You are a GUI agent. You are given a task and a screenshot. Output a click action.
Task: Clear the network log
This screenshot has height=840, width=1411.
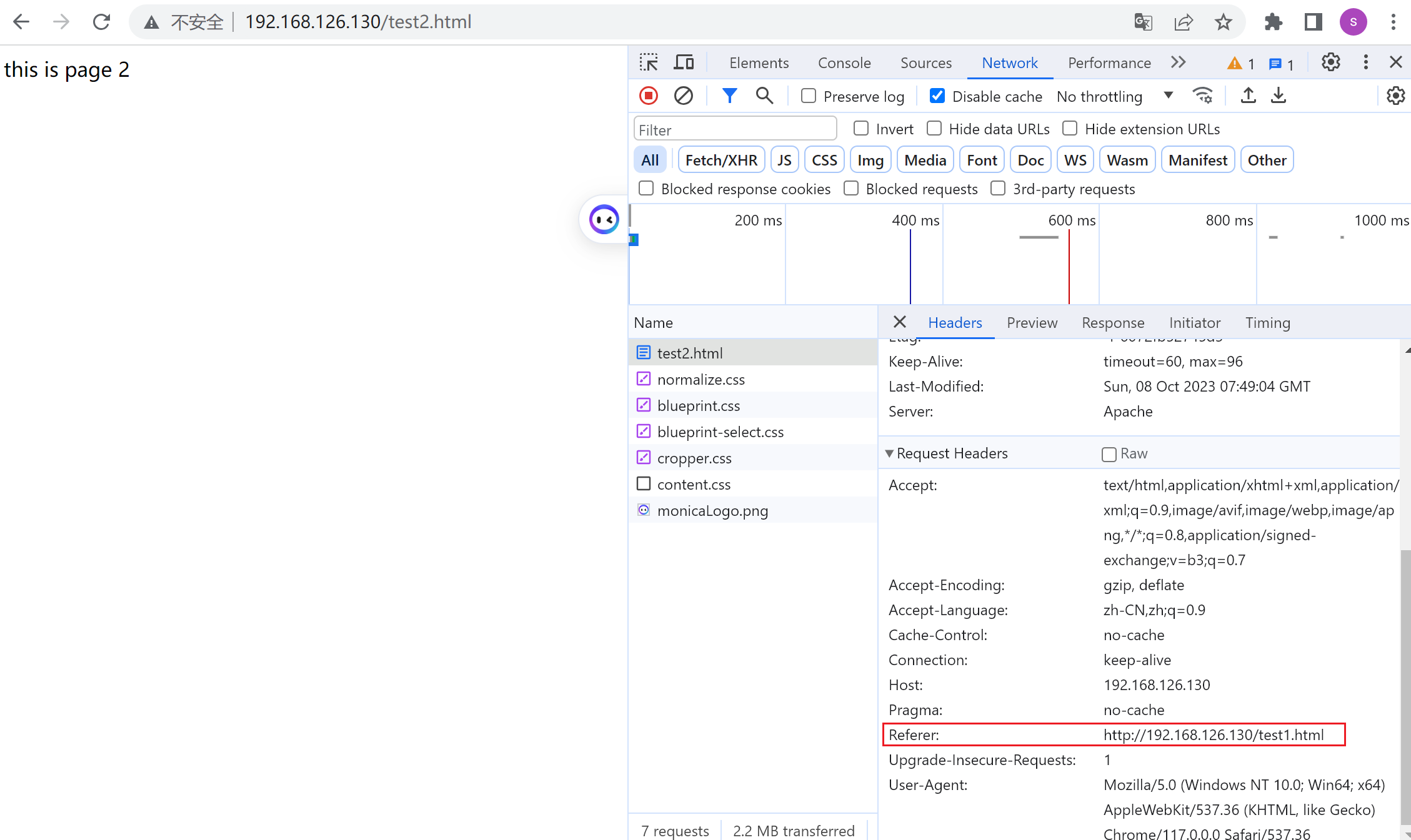coord(684,96)
